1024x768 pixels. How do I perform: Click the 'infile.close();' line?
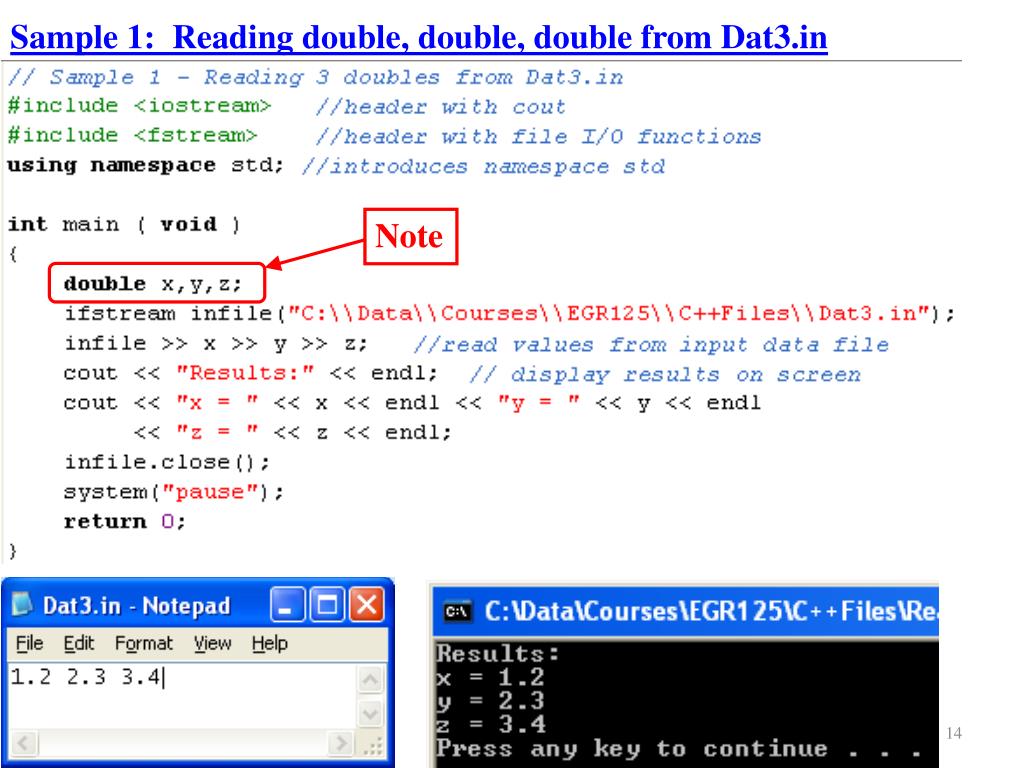click(x=167, y=462)
